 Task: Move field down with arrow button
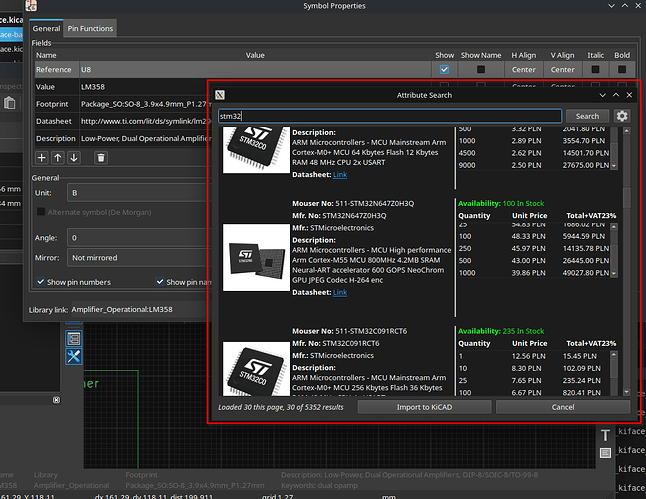74,158
